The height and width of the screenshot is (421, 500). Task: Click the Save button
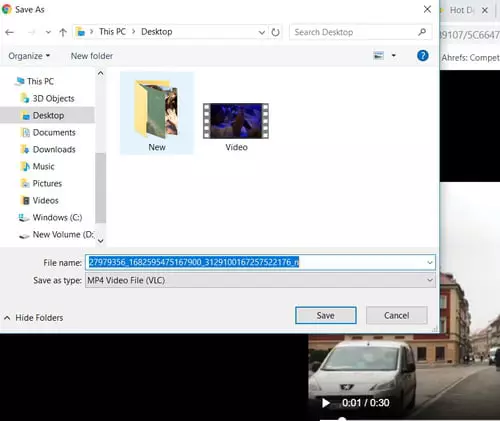pyautogui.click(x=326, y=315)
